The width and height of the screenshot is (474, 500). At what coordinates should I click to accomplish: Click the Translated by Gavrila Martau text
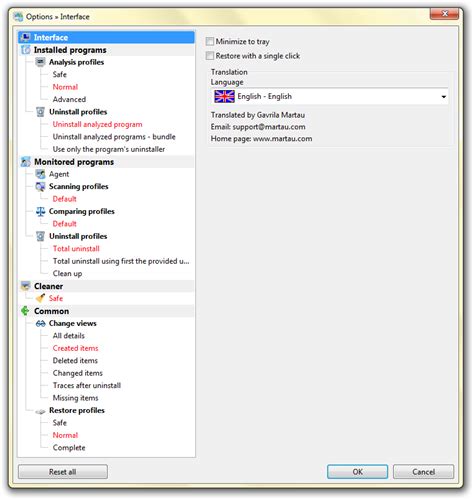click(x=258, y=115)
